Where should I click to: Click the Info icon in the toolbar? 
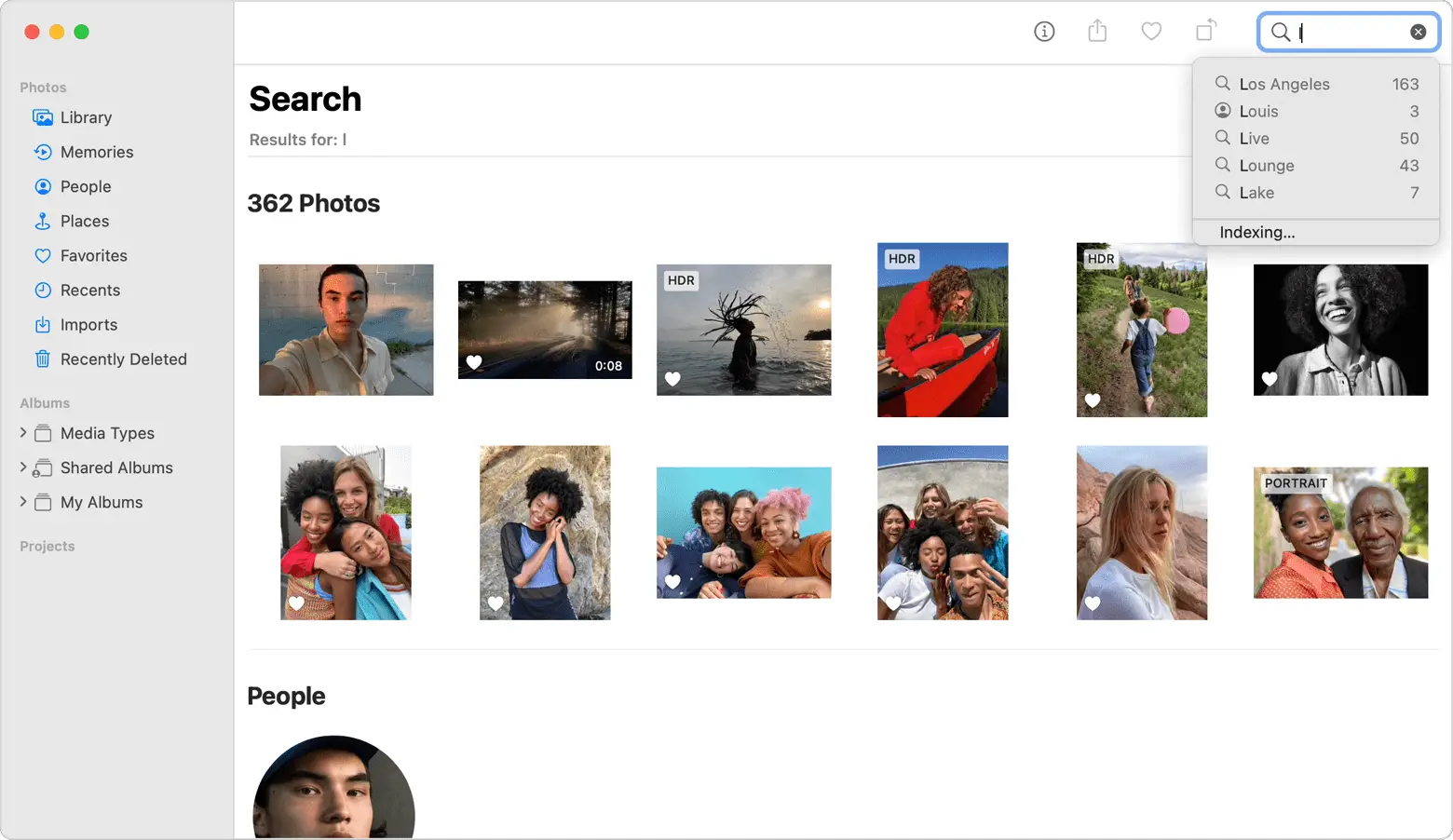(x=1044, y=31)
